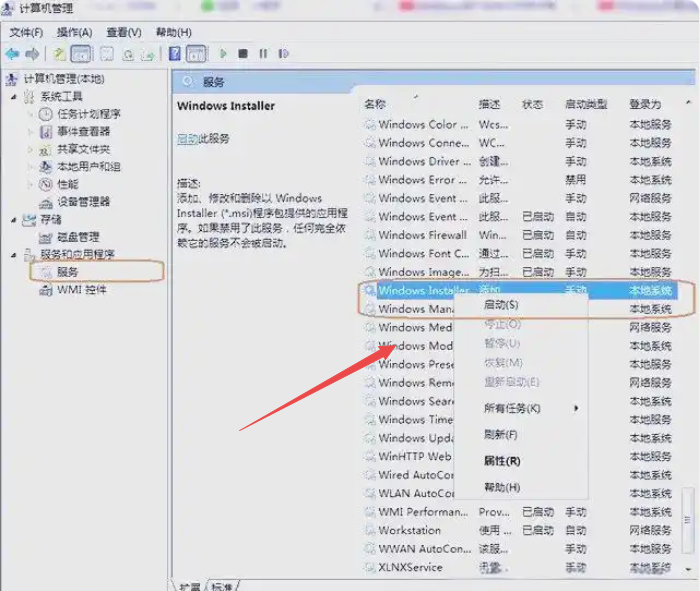Click the Pause service toolbar icon
Screen dimensions: 700x591
click(263, 54)
